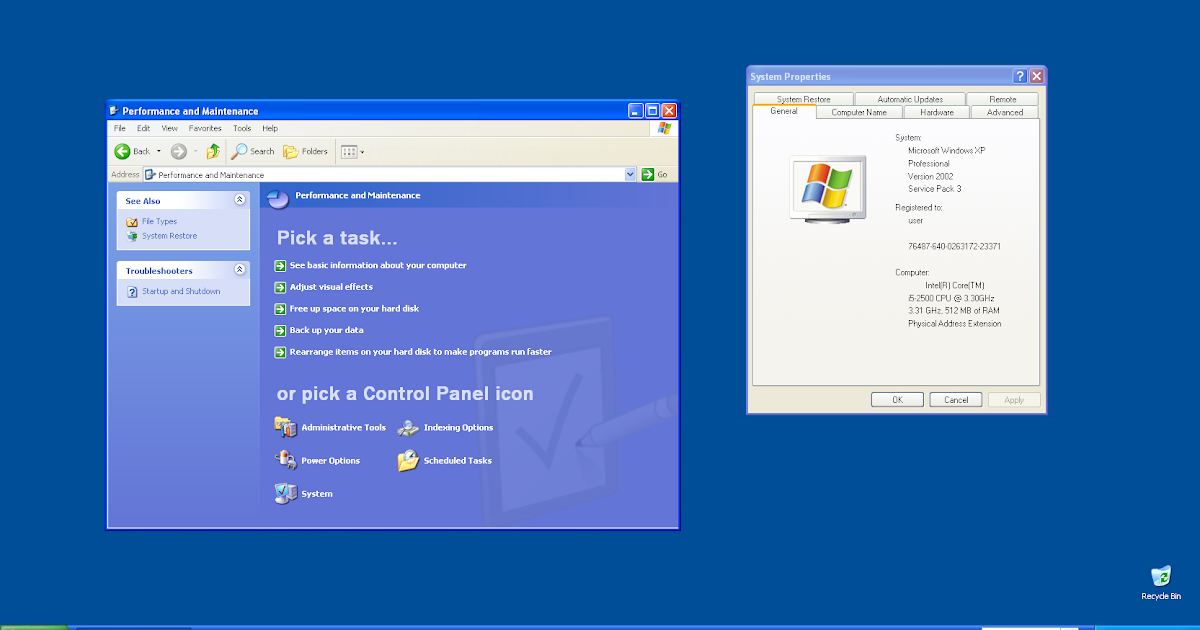Open System Restore link in See Also
This screenshot has height=630, width=1200.
(x=169, y=236)
